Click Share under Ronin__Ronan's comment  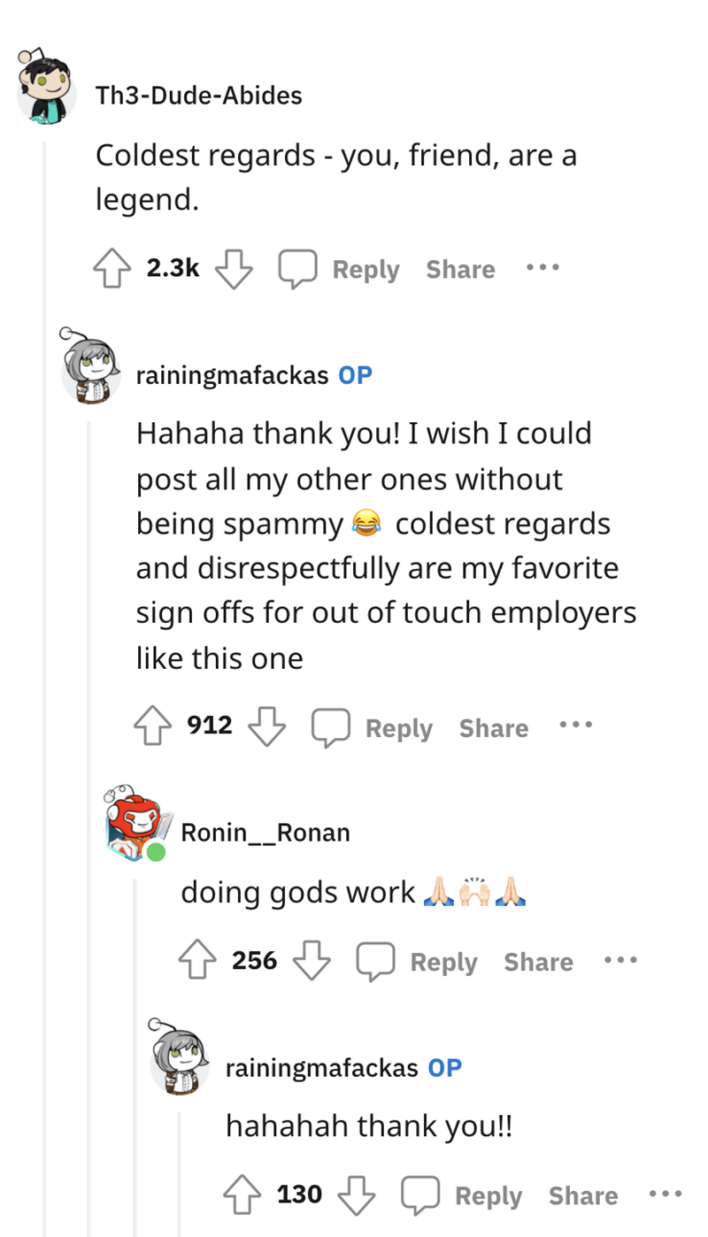click(537, 961)
